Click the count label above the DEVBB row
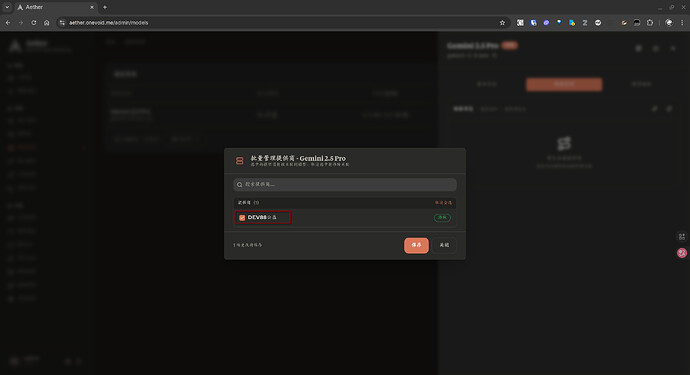The height and width of the screenshot is (375, 690). [x=249, y=202]
